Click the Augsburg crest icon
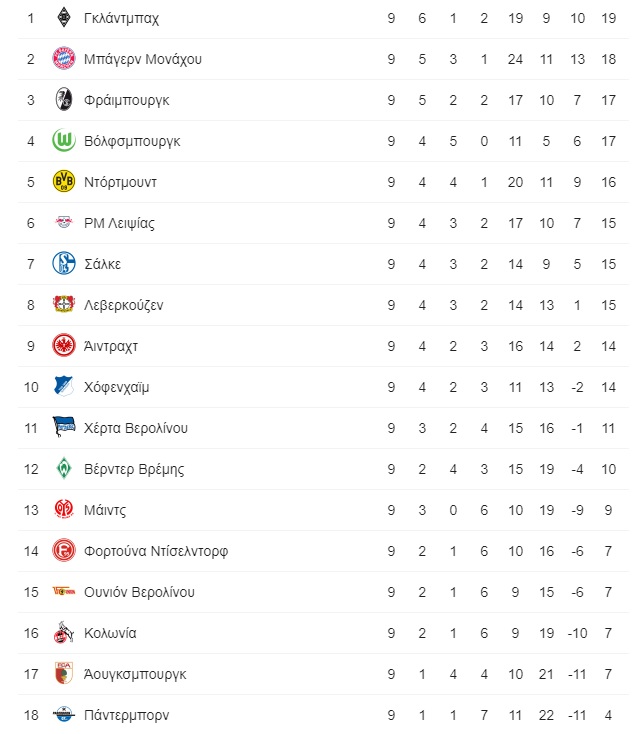The height and width of the screenshot is (734, 637). coord(64,673)
